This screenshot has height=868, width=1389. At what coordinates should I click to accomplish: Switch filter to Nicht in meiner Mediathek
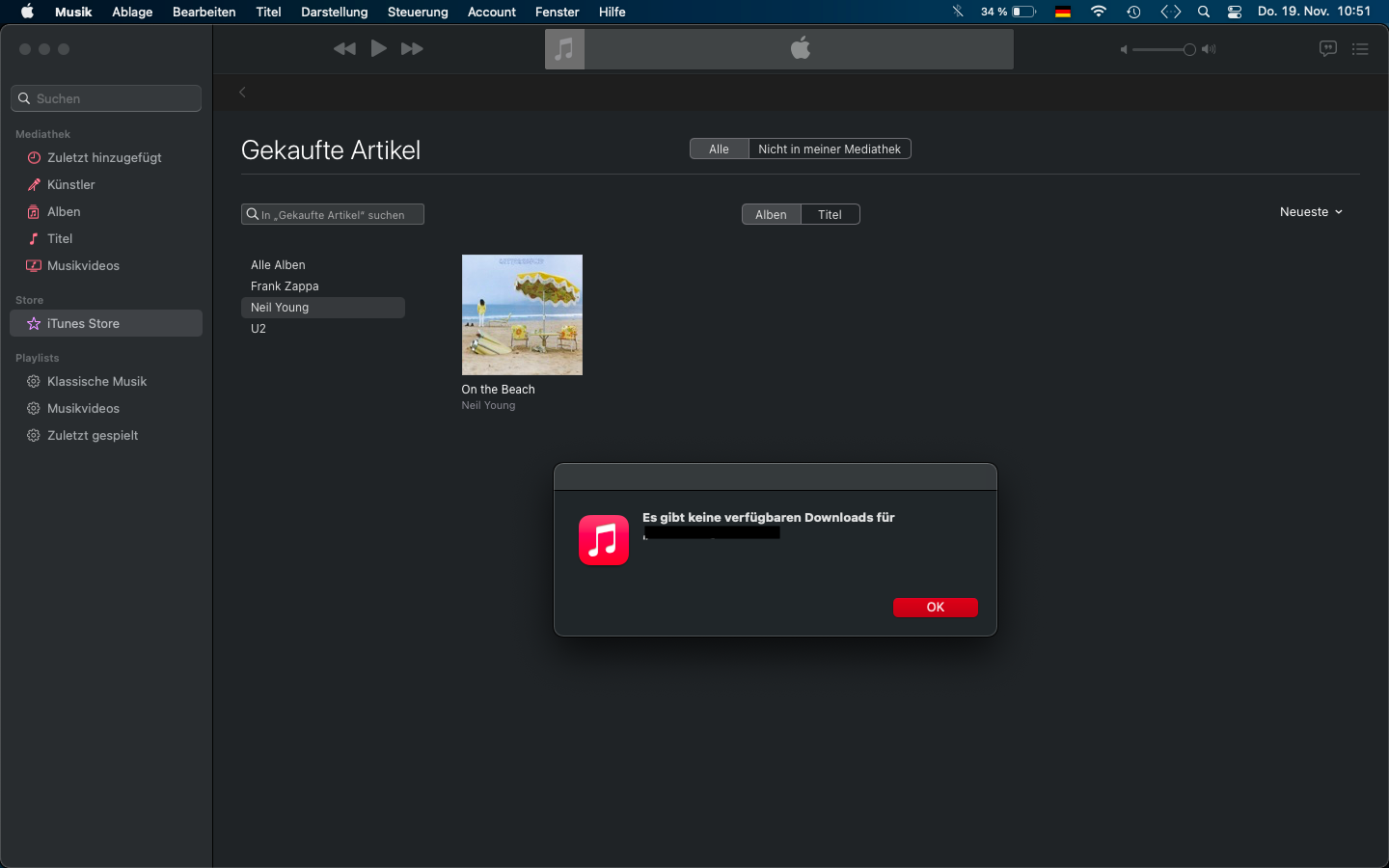point(829,149)
